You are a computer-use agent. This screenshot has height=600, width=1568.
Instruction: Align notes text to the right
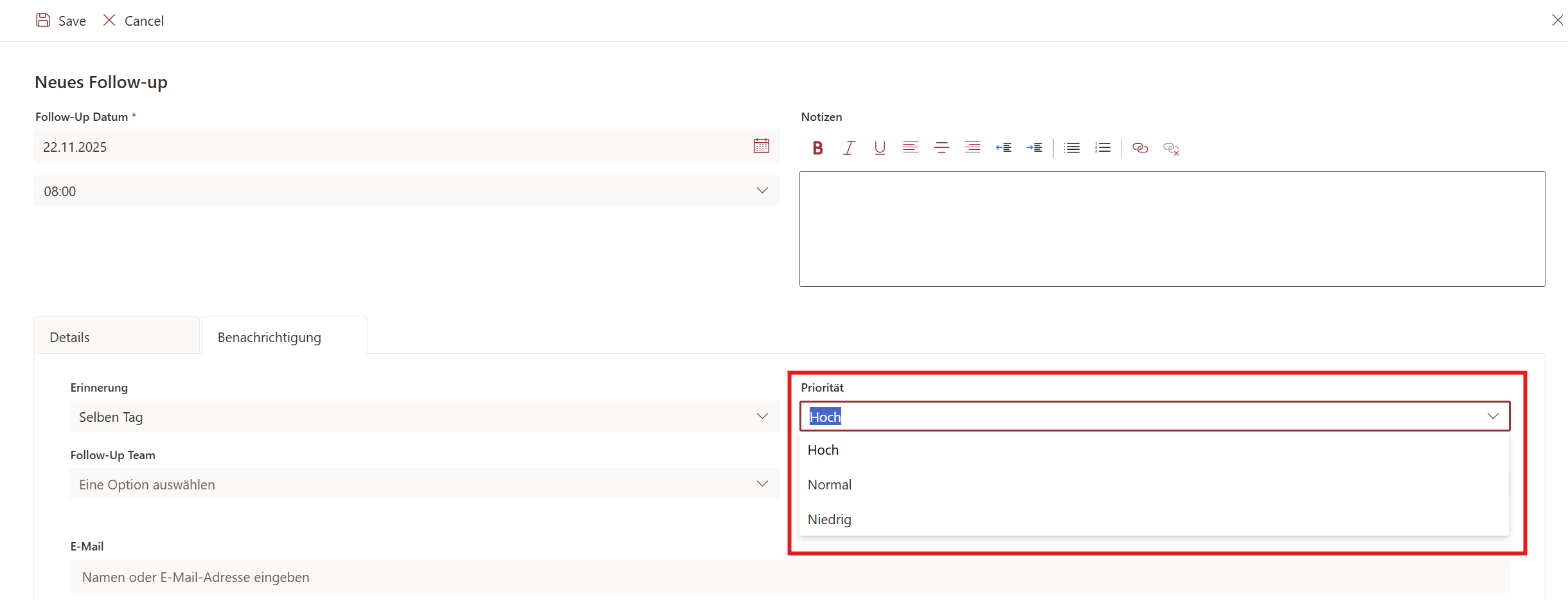(972, 148)
